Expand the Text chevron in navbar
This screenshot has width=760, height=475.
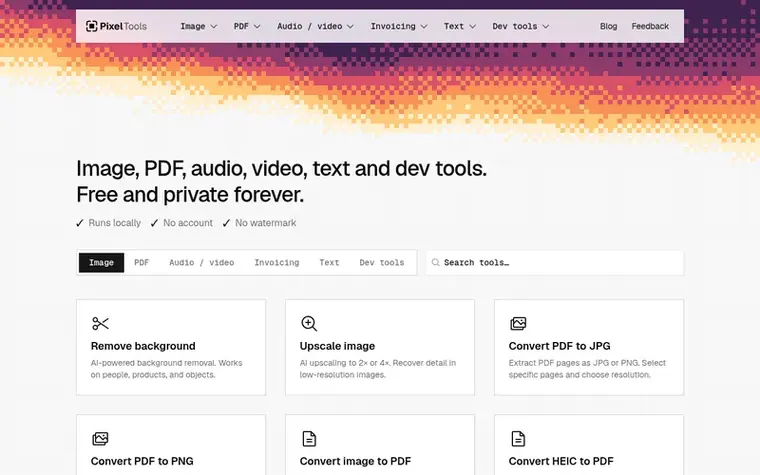coord(473,27)
